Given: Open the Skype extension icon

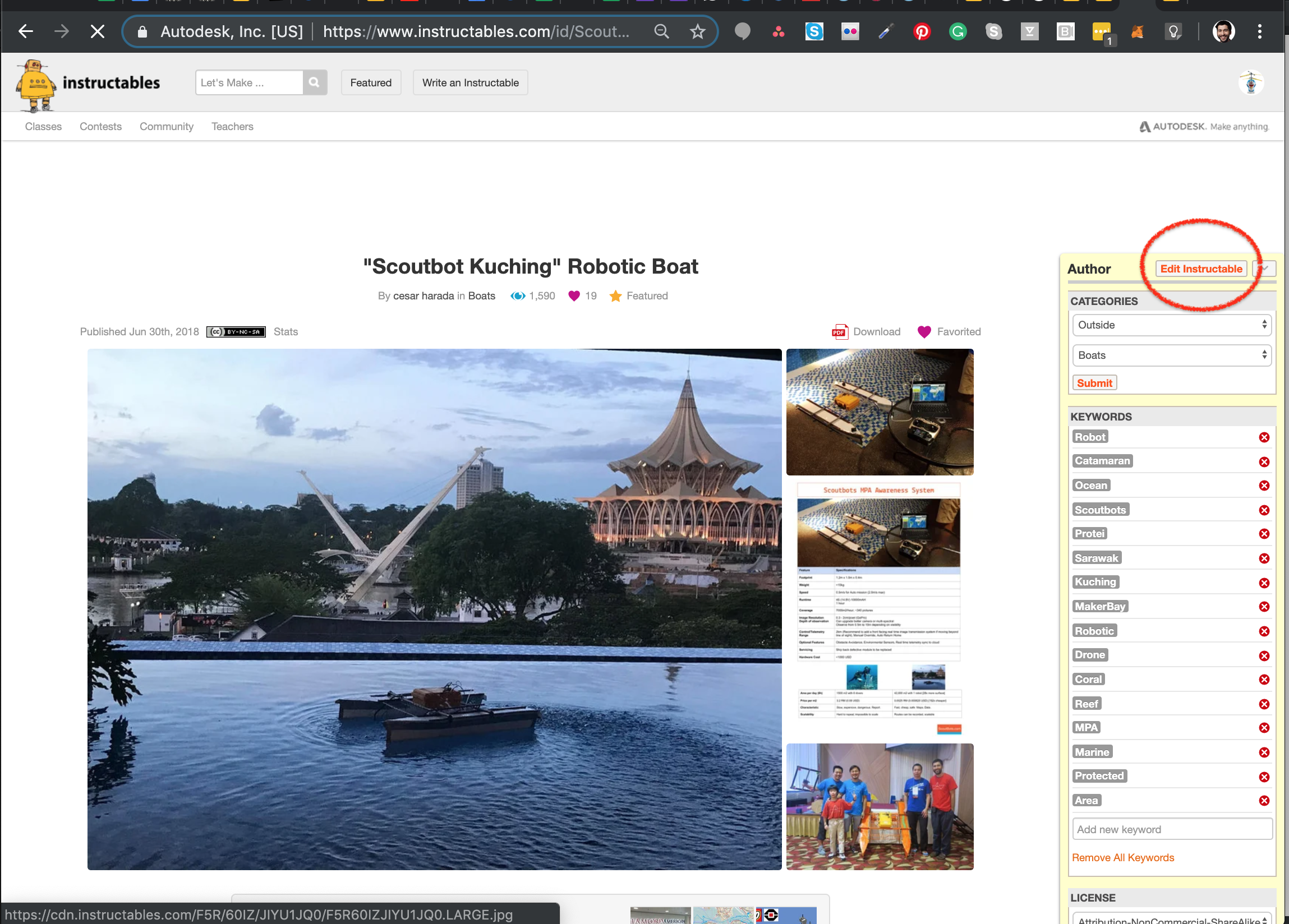Looking at the screenshot, I should click(814, 31).
